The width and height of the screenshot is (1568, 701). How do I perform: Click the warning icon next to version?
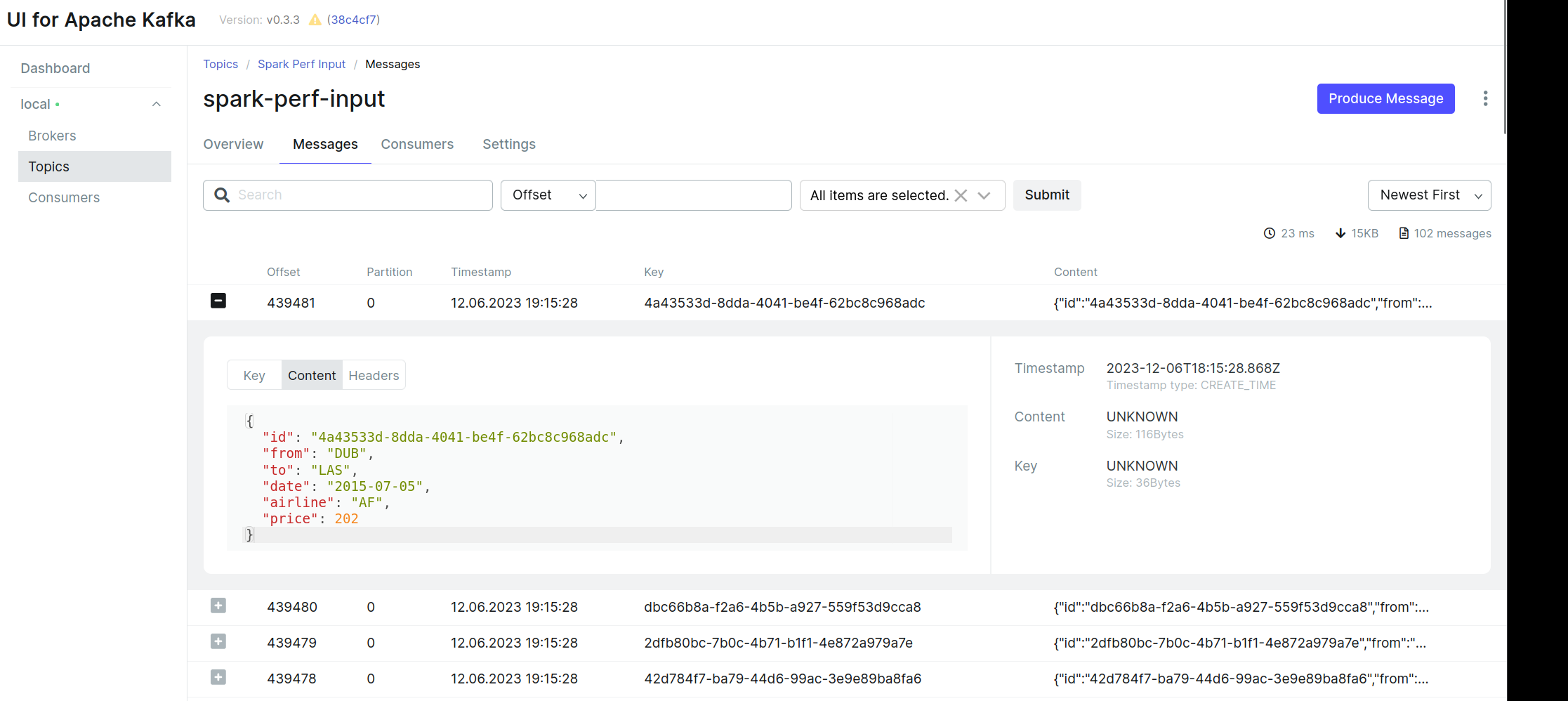coord(315,20)
